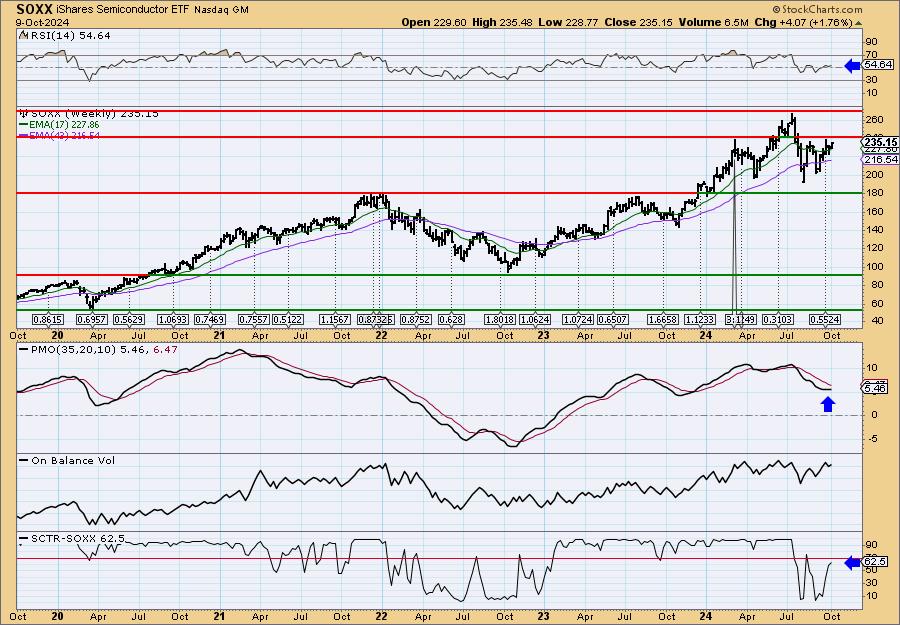This screenshot has width=900, height=625.
Task: Click the 9-Oct-2024 chart date
Action: 42,22
